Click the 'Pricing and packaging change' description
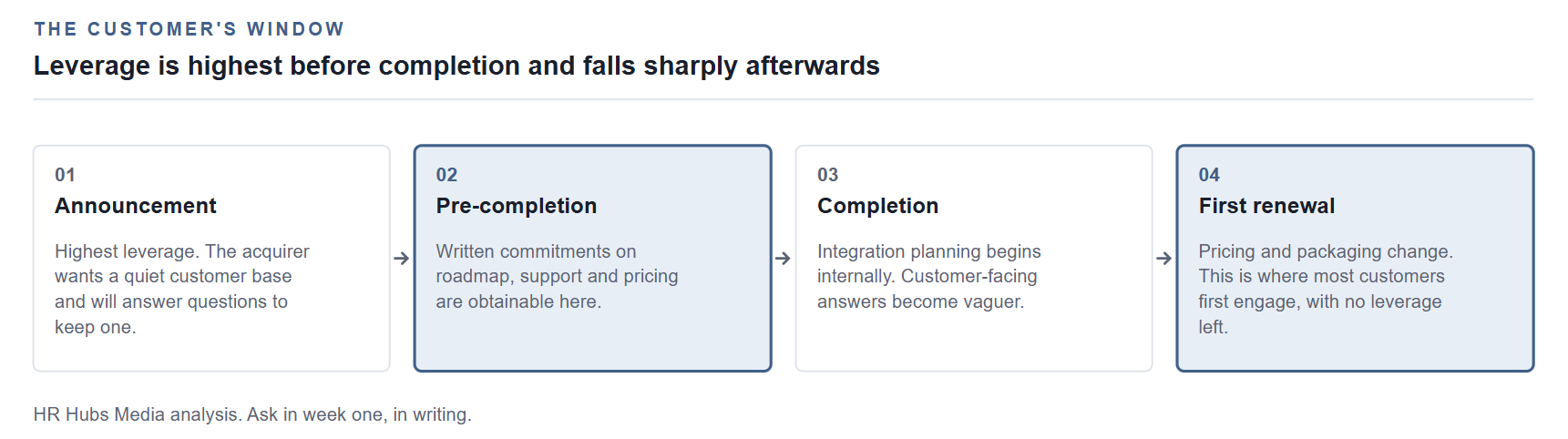This screenshot has width=1568, height=439. point(1326,289)
